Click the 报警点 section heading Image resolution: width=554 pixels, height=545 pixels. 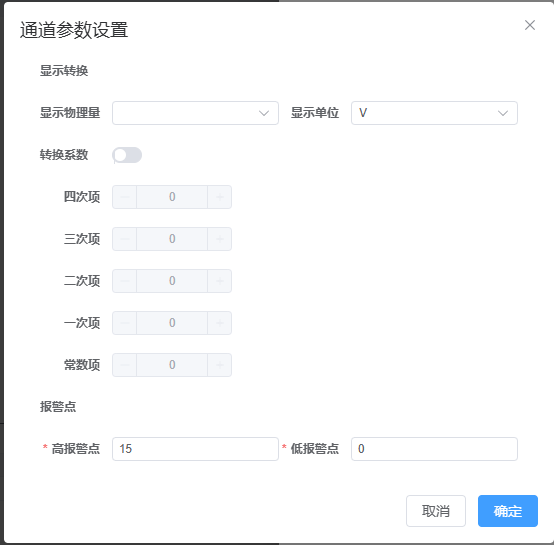click(58, 407)
